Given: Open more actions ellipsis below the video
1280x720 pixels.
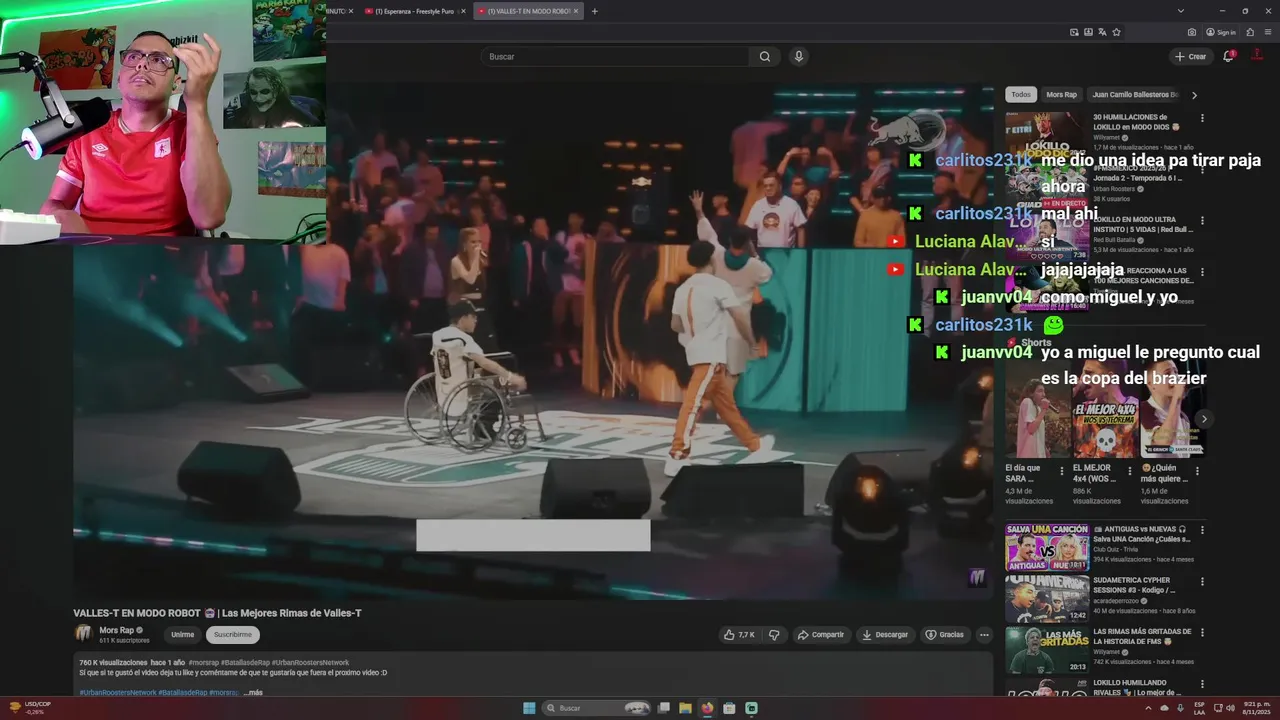Looking at the screenshot, I should 984,635.
